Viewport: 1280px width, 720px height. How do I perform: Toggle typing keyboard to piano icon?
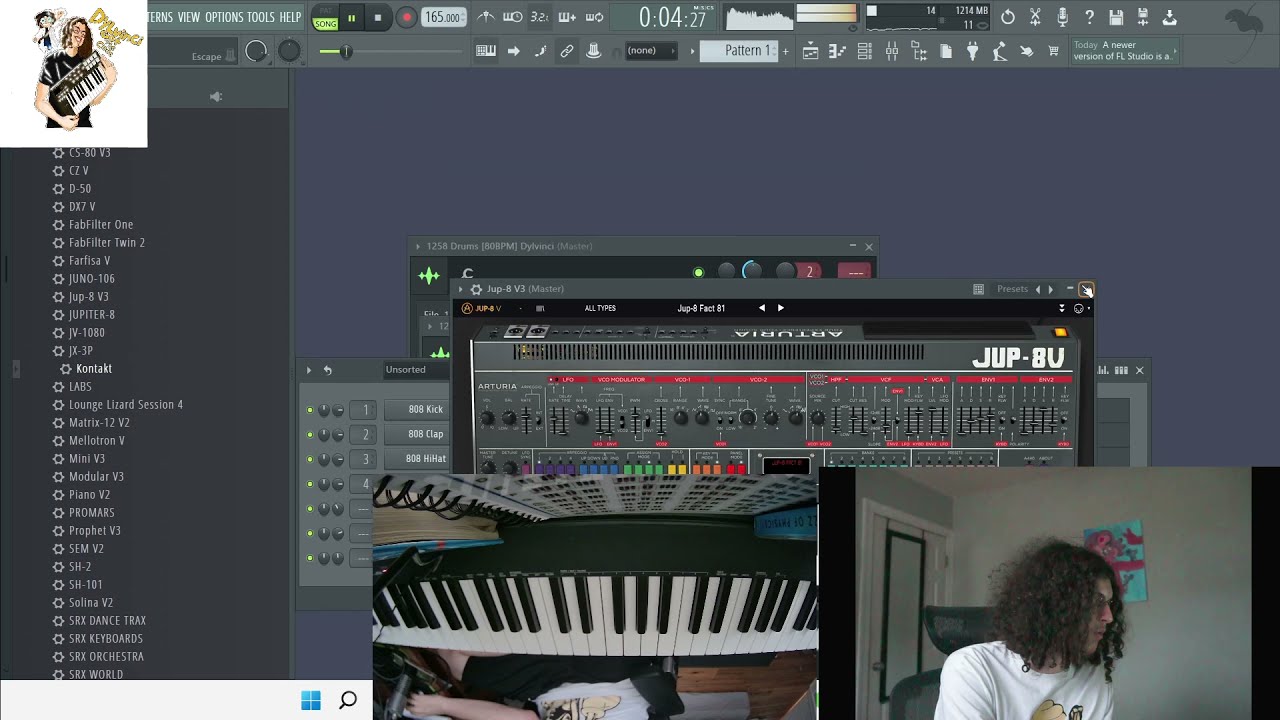pos(486,51)
